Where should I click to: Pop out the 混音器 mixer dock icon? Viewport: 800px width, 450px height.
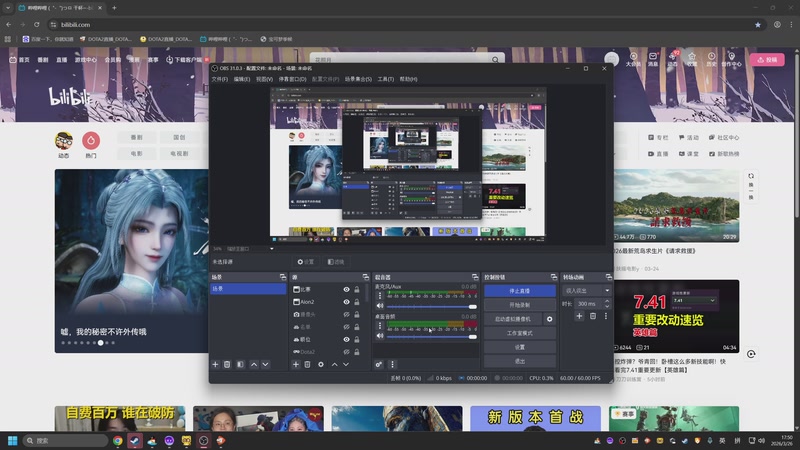point(475,277)
